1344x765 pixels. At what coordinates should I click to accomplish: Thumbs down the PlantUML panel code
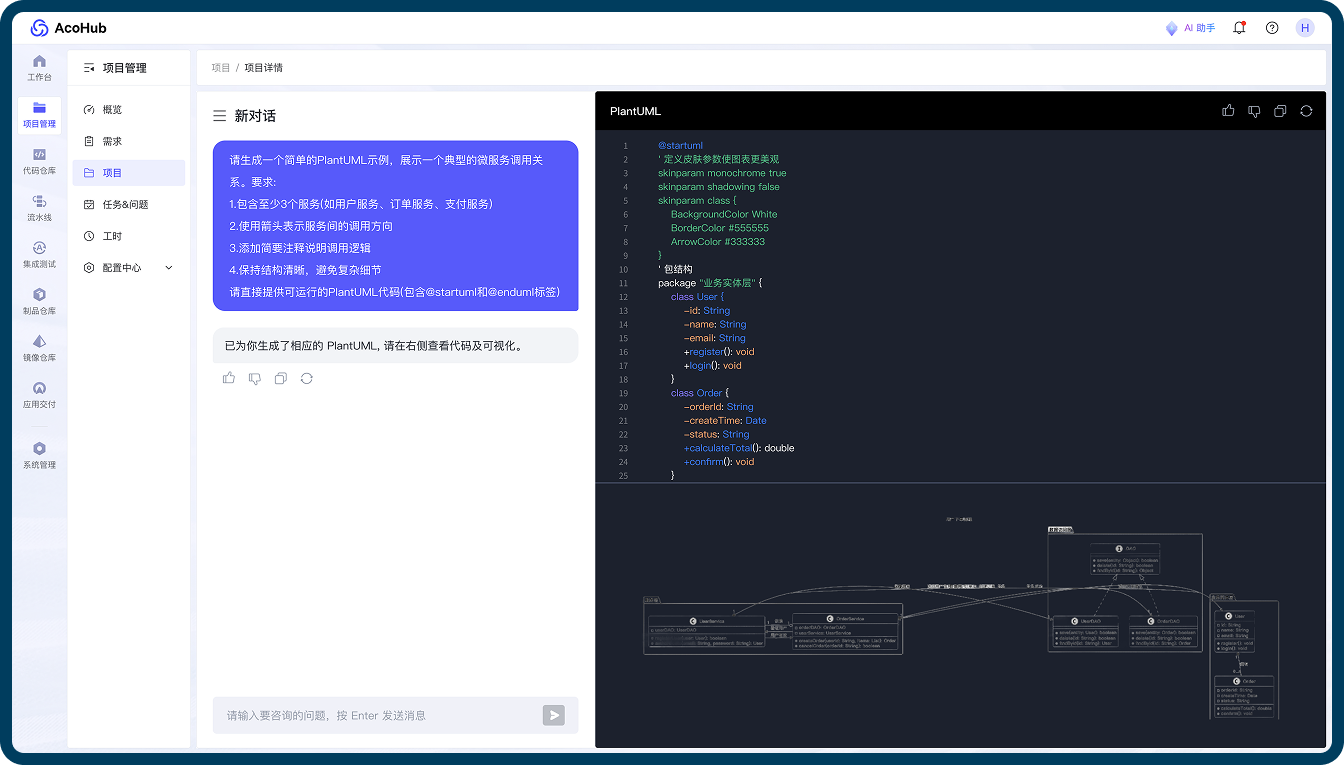tap(1254, 111)
